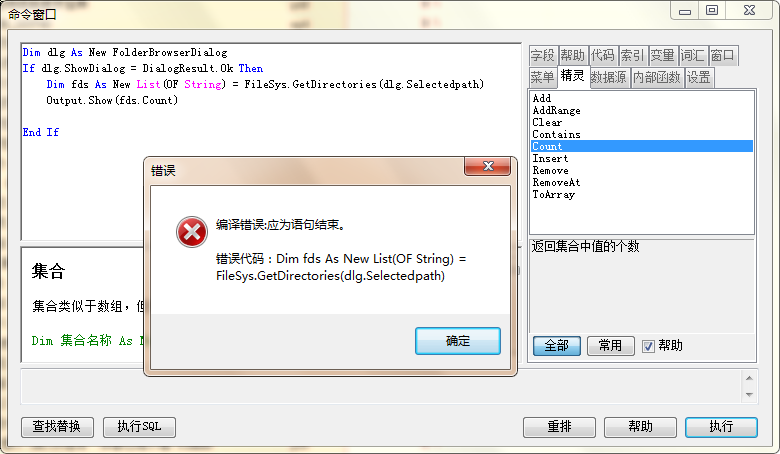Open 查找替换 find and replace
The image size is (780, 454).
57,427
